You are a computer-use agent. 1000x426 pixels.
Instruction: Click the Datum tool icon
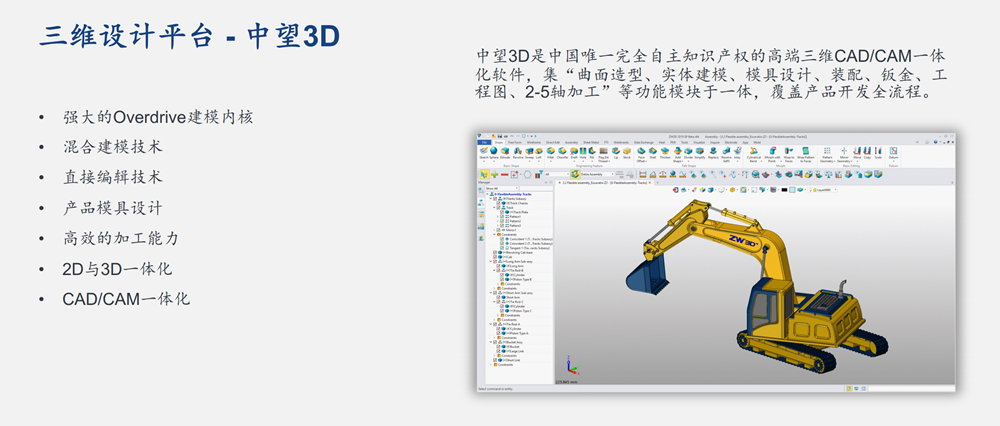pyautogui.click(x=893, y=152)
